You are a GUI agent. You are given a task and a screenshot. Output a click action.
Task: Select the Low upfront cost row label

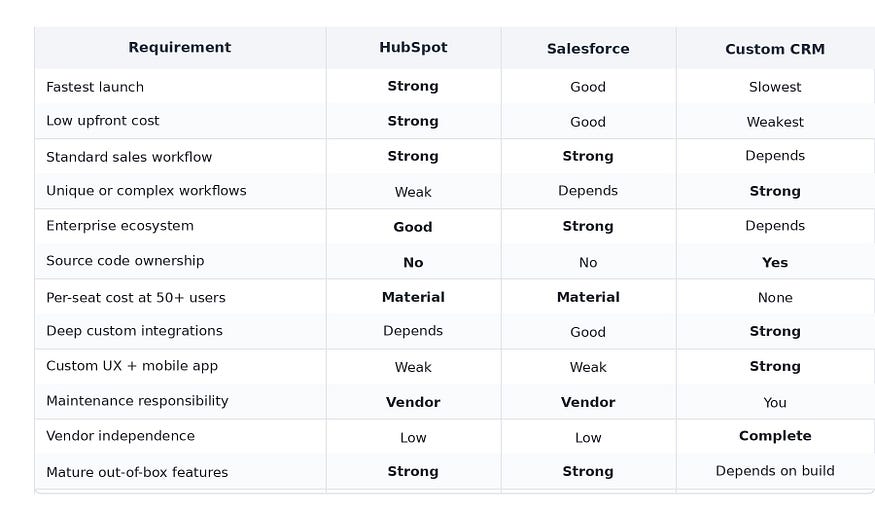click(103, 121)
